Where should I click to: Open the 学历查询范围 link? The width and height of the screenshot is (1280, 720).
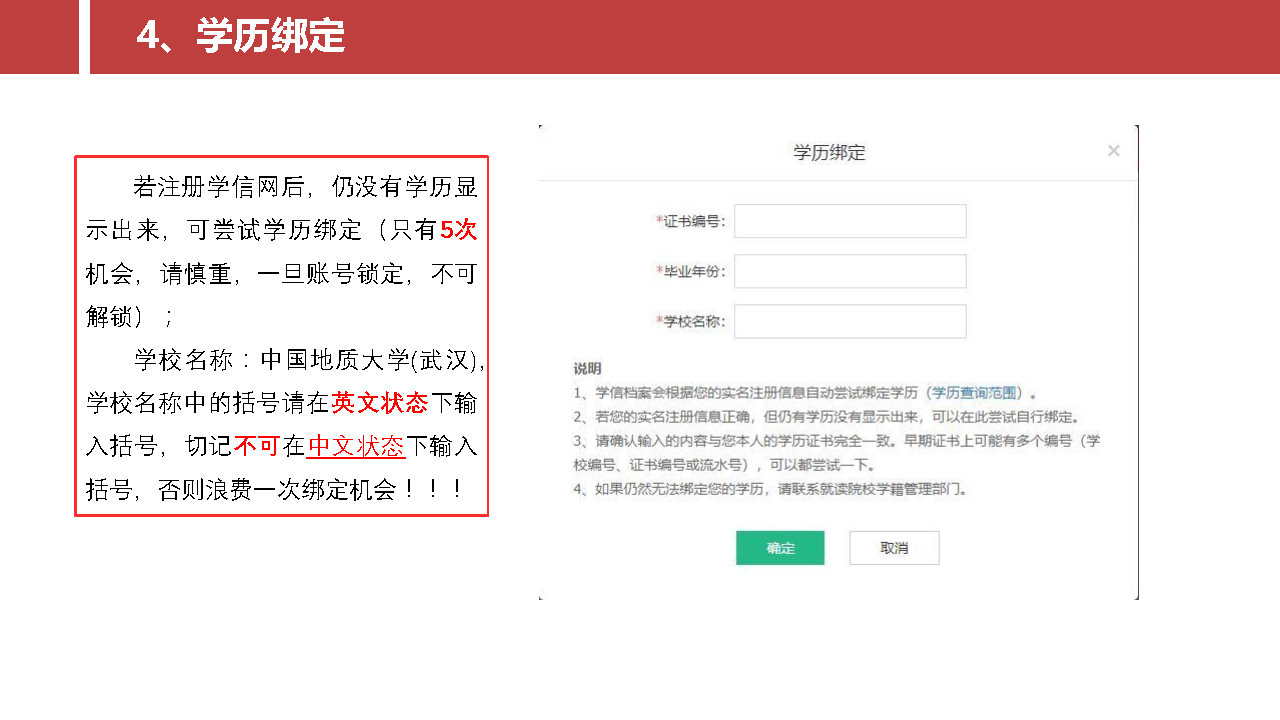click(975, 393)
